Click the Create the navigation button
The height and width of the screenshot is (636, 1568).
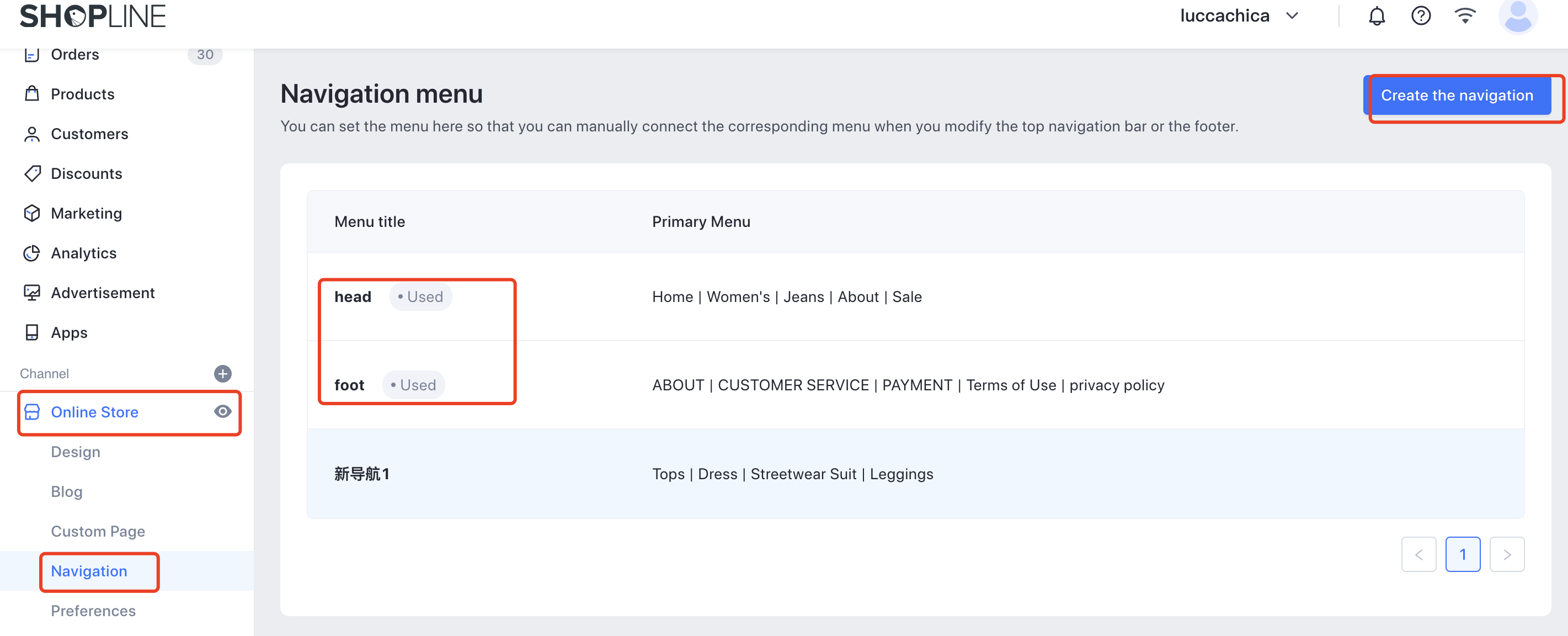pos(1456,96)
